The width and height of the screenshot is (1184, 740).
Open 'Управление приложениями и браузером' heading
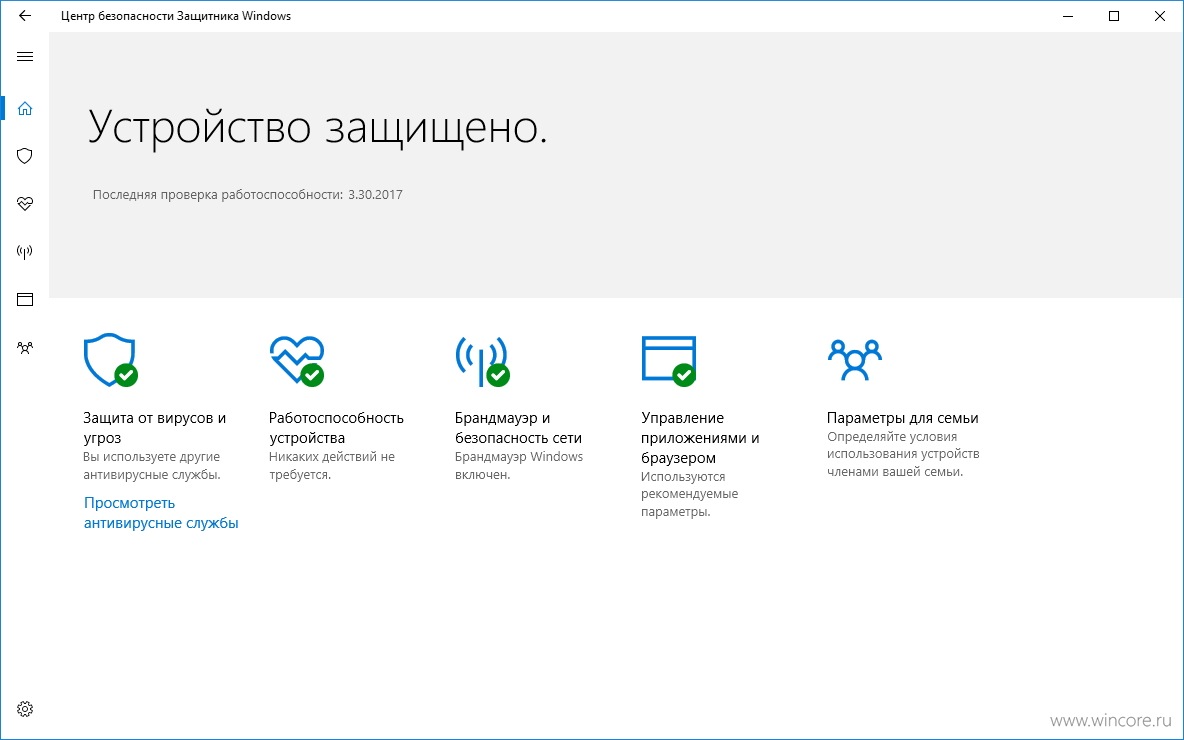point(700,438)
